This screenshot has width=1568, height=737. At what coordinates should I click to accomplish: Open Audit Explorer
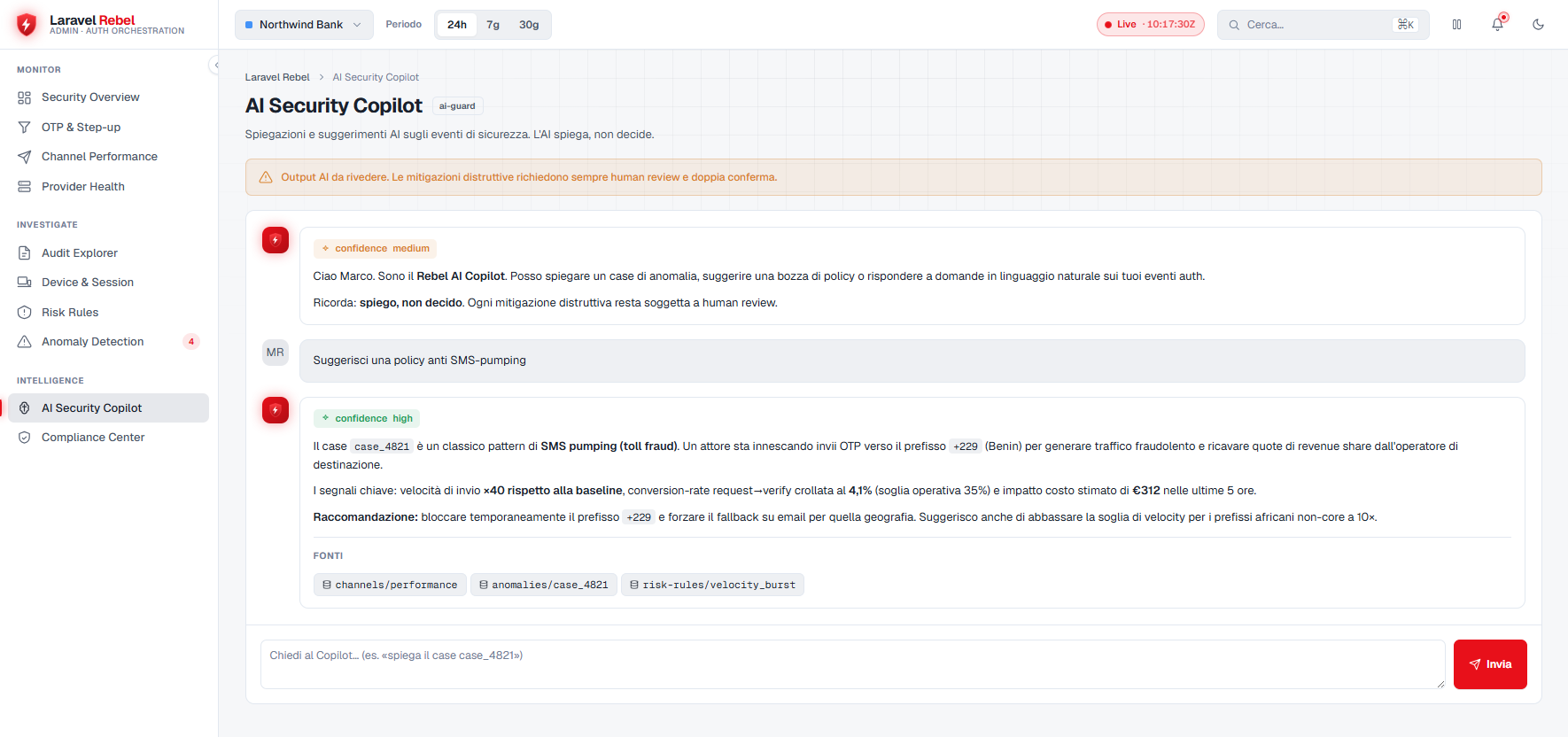[x=108, y=253]
